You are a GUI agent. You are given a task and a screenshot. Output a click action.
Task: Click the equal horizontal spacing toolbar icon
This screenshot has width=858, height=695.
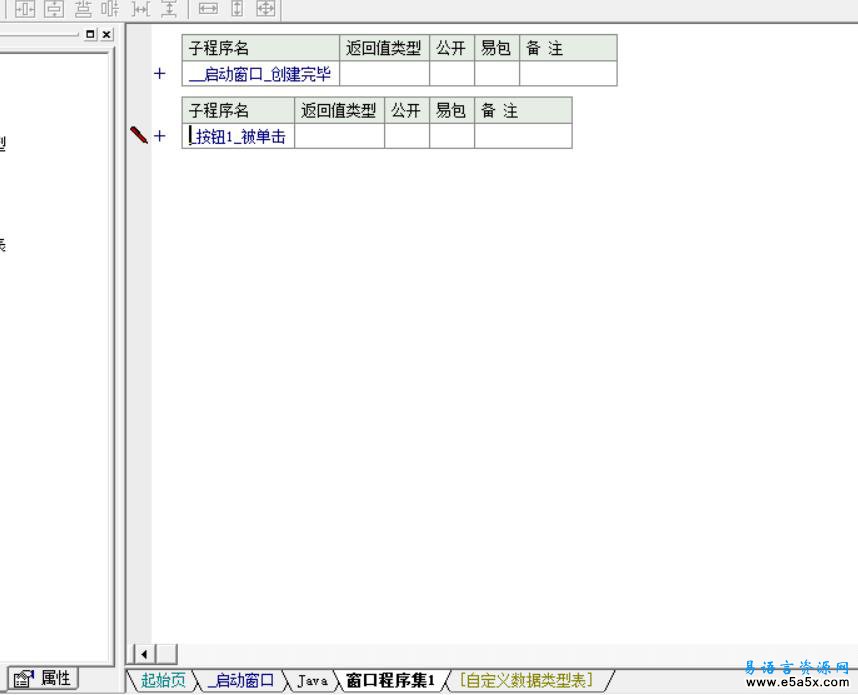coord(141,9)
